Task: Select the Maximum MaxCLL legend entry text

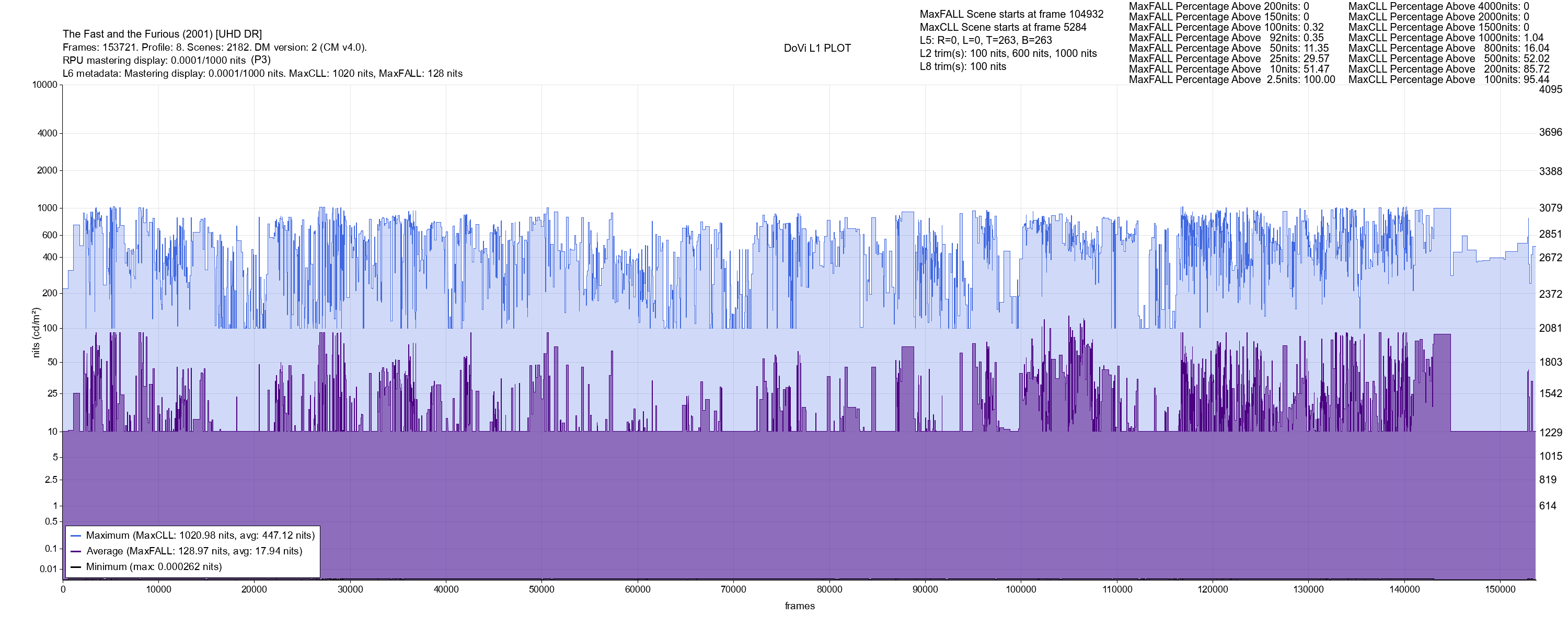Action: click(200, 536)
